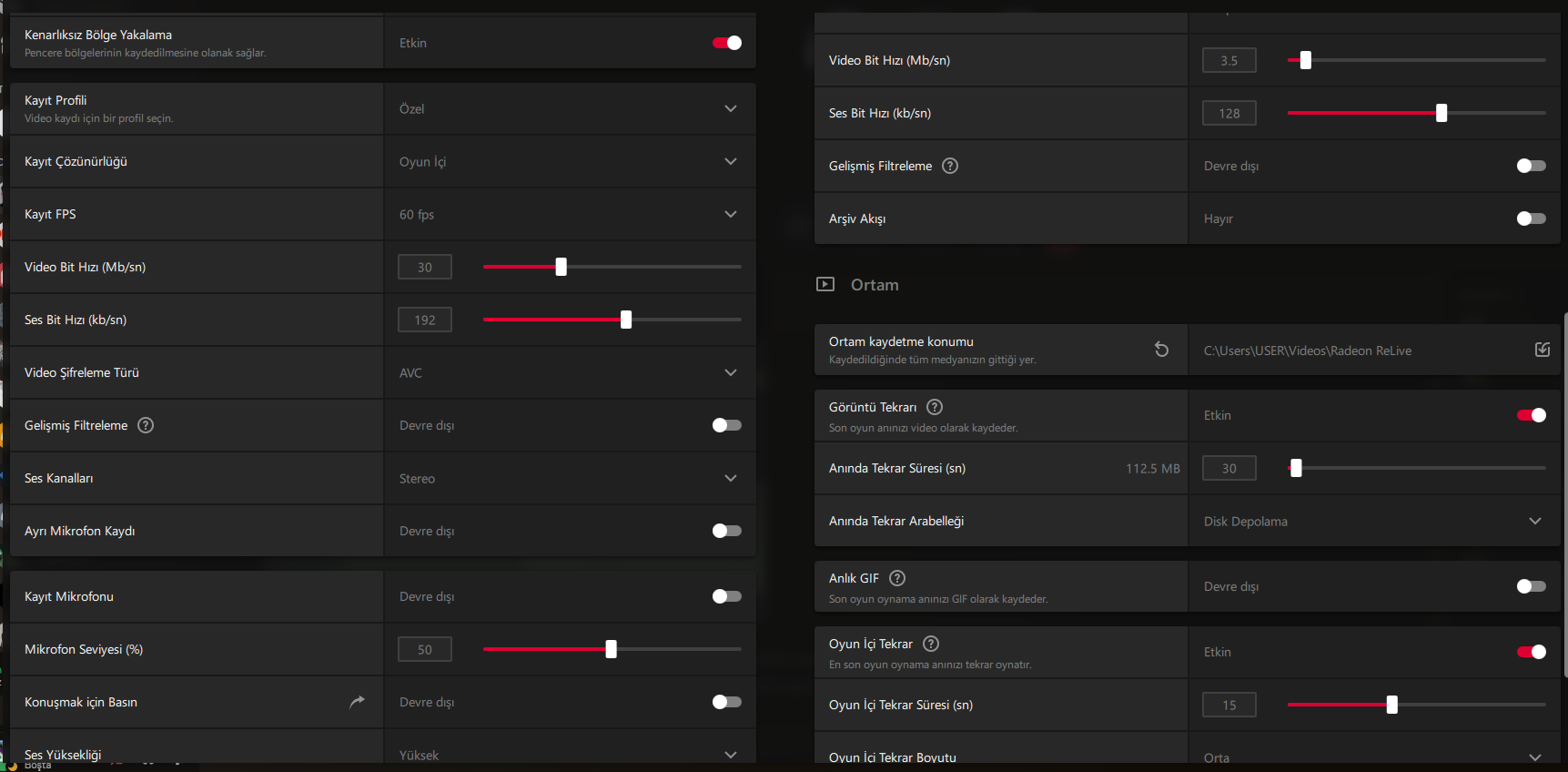Click help icon beside left Gelişmiş Filtreleme
This screenshot has height=772, width=1568.
tap(146, 425)
